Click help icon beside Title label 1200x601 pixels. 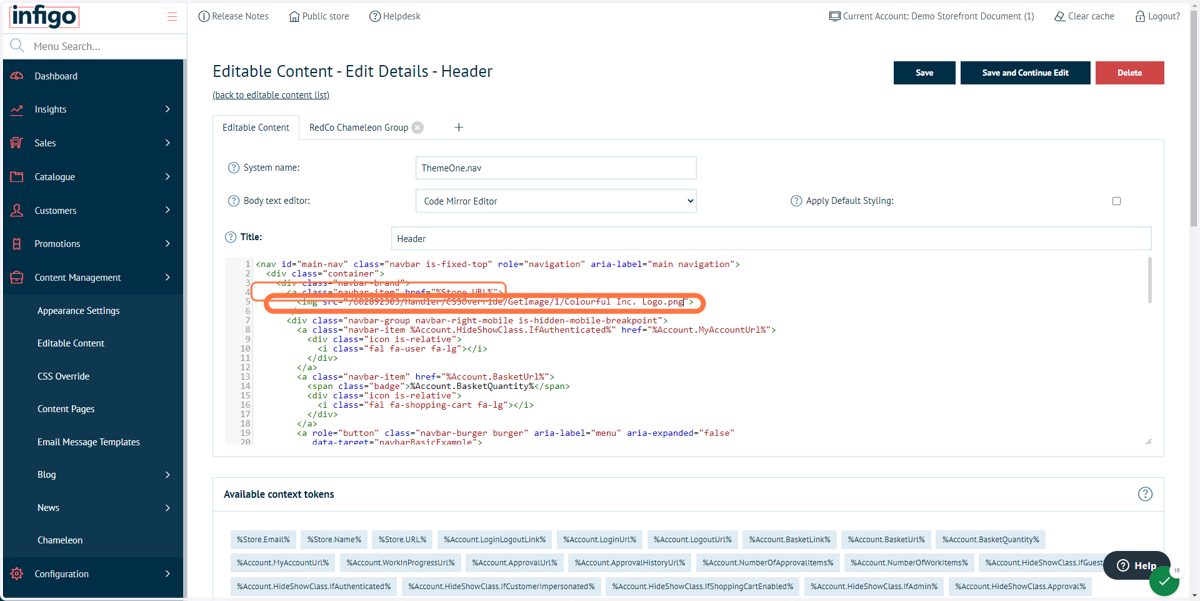231,238
